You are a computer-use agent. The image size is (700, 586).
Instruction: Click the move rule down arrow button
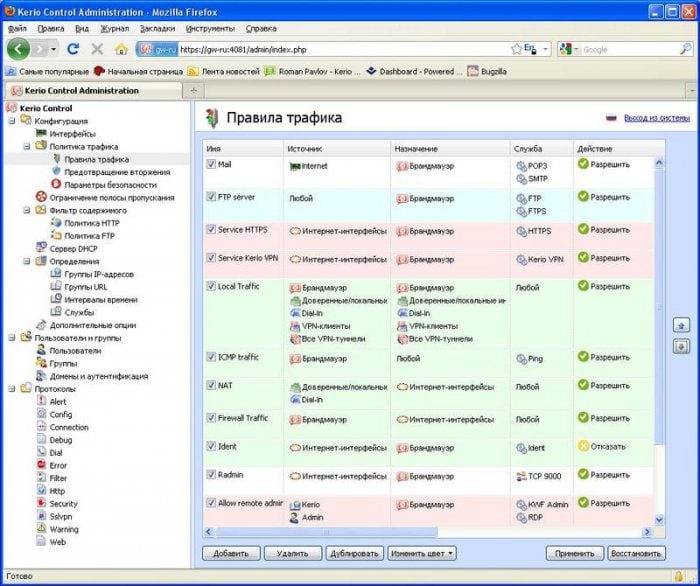click(x=681, y=346)
